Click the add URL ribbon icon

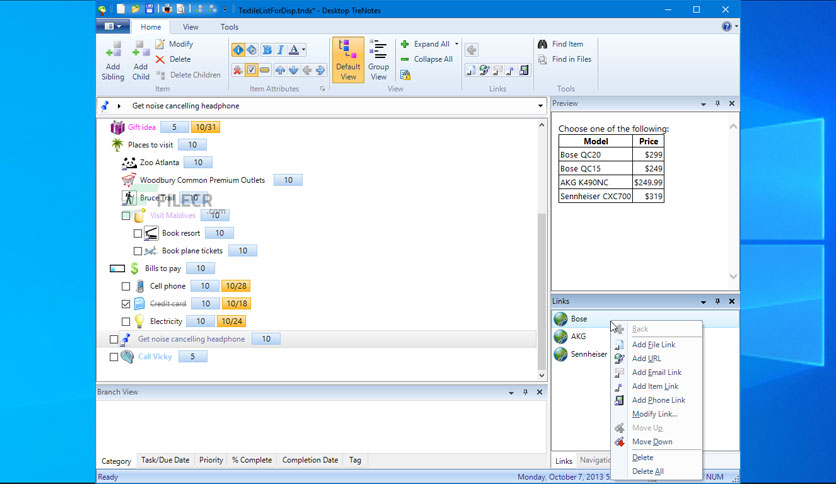click(484, 70)
